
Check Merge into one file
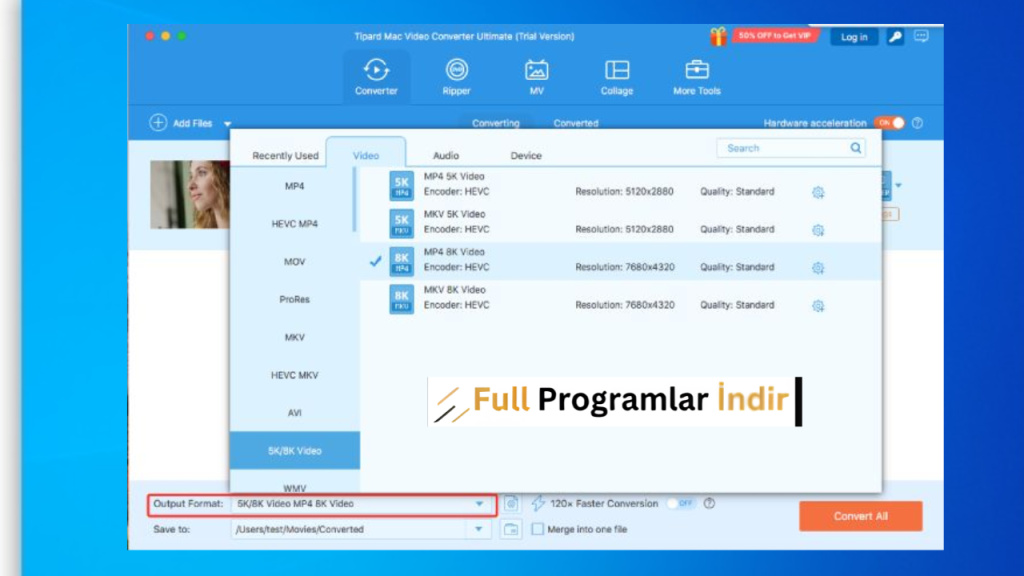[537, 529]
